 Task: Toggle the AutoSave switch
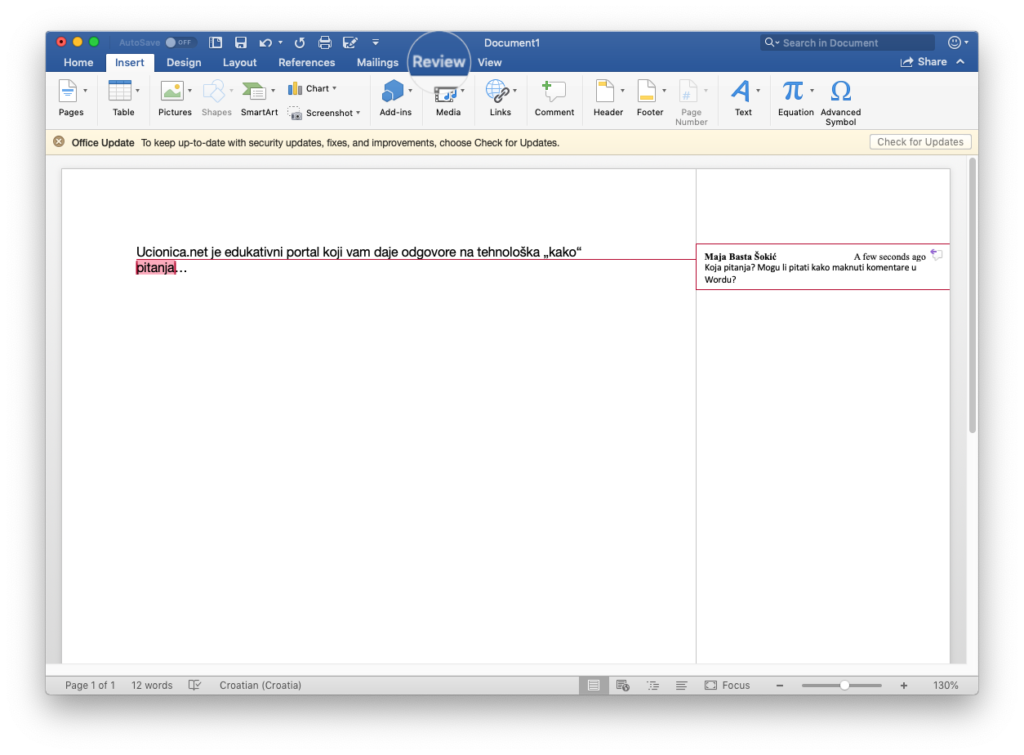(x=178, y=43)
